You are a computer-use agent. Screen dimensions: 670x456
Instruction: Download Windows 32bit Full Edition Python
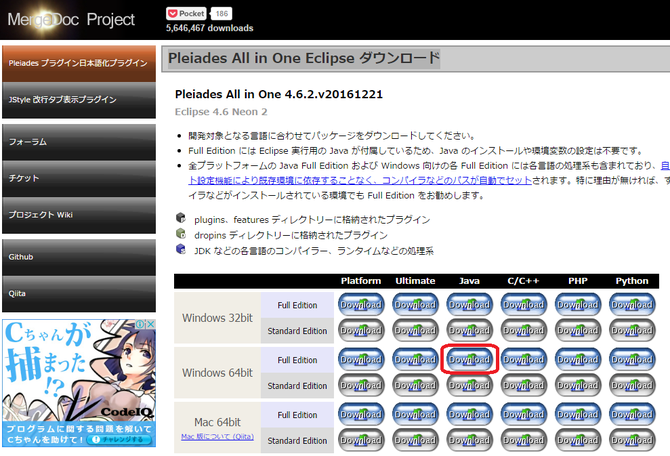pyautogui.click(x=632, y=305)
